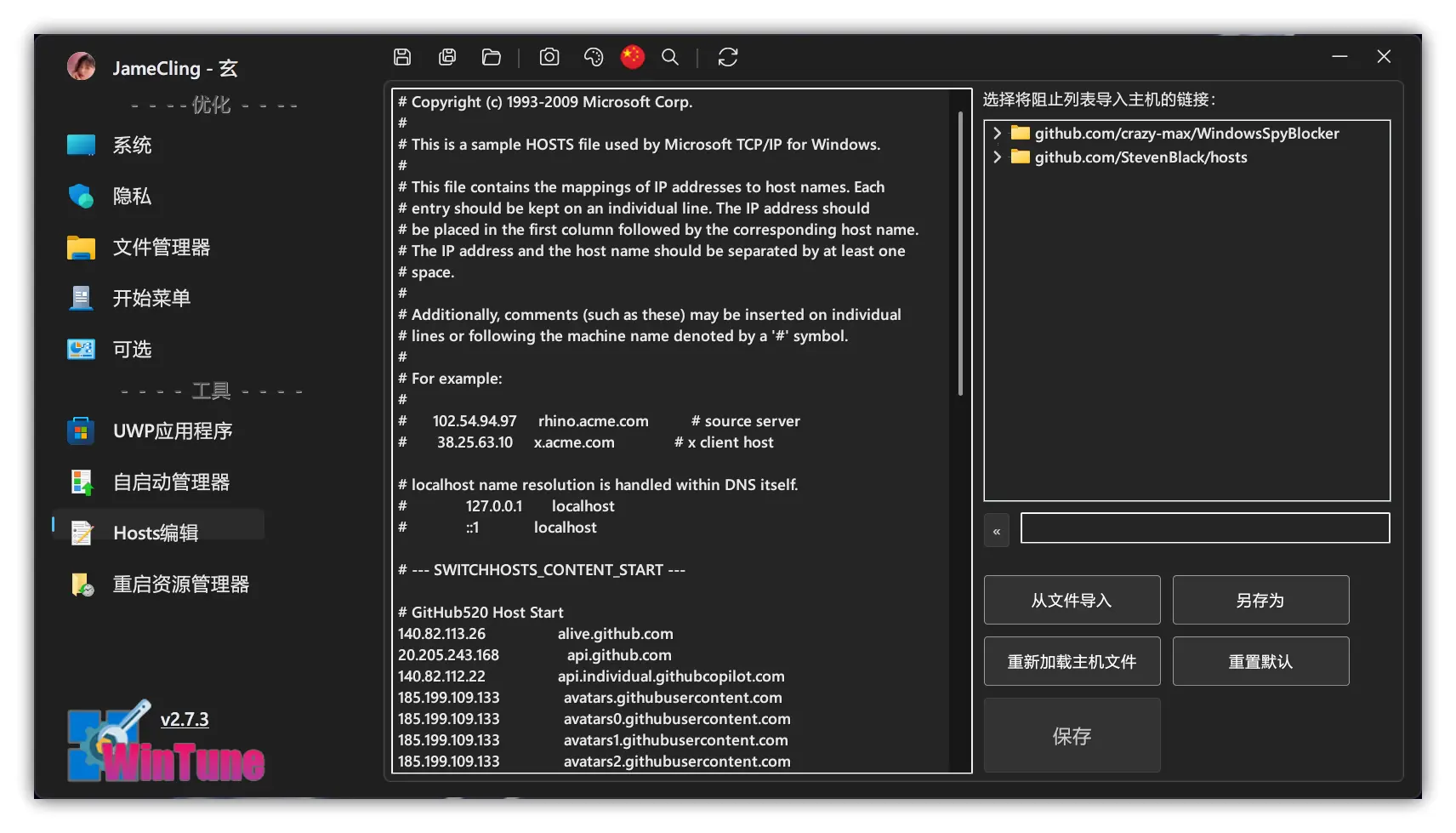Click the icon beside 重启资源管理器

pos(82,584)
